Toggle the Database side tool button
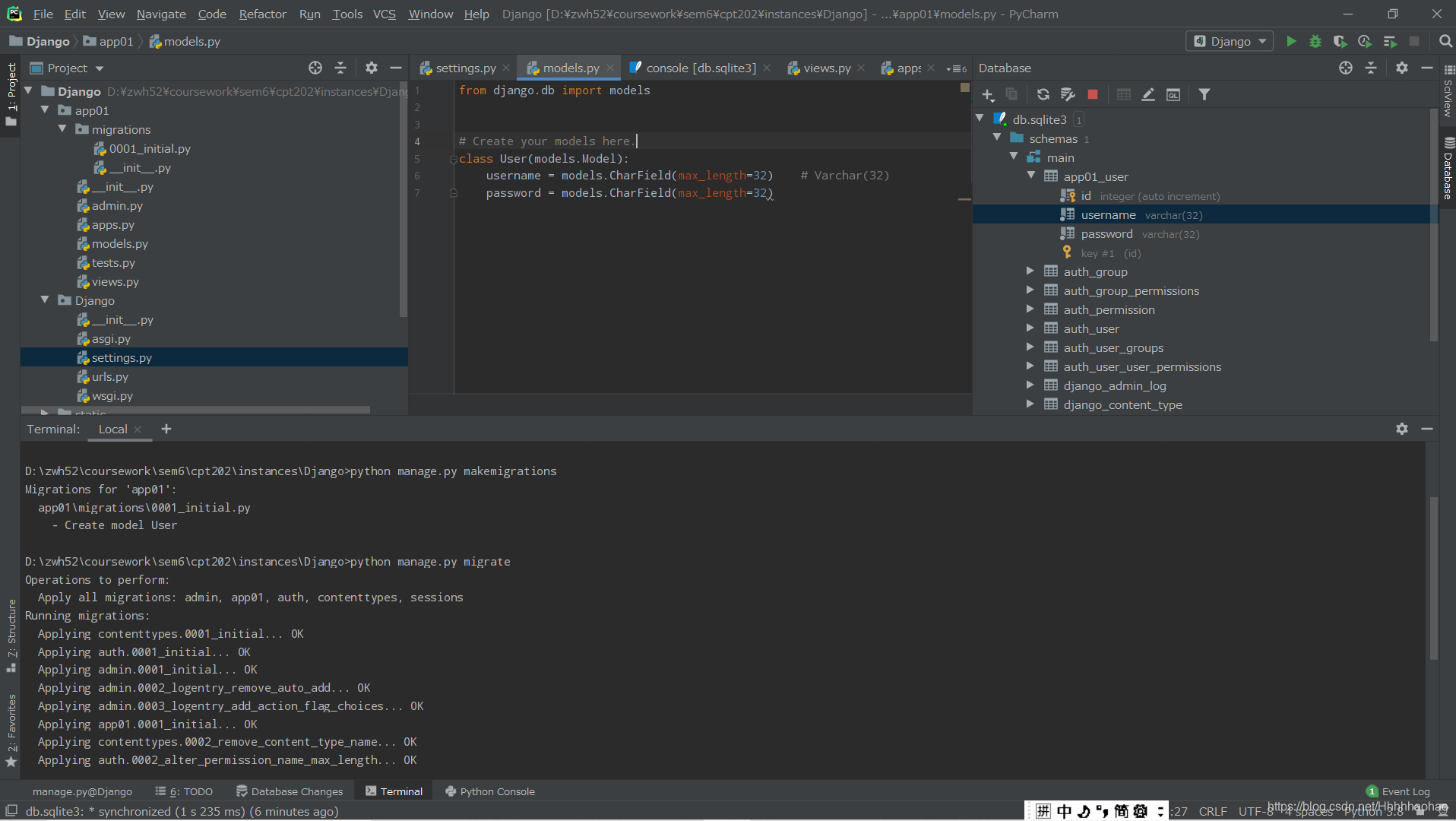This screenshot has height=821, width=1456. pos(1448,169)
